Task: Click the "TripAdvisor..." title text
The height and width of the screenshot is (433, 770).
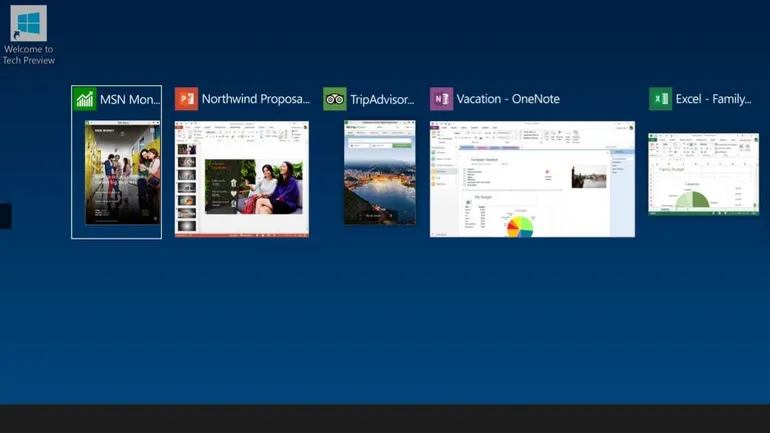Action: point(382,100)
